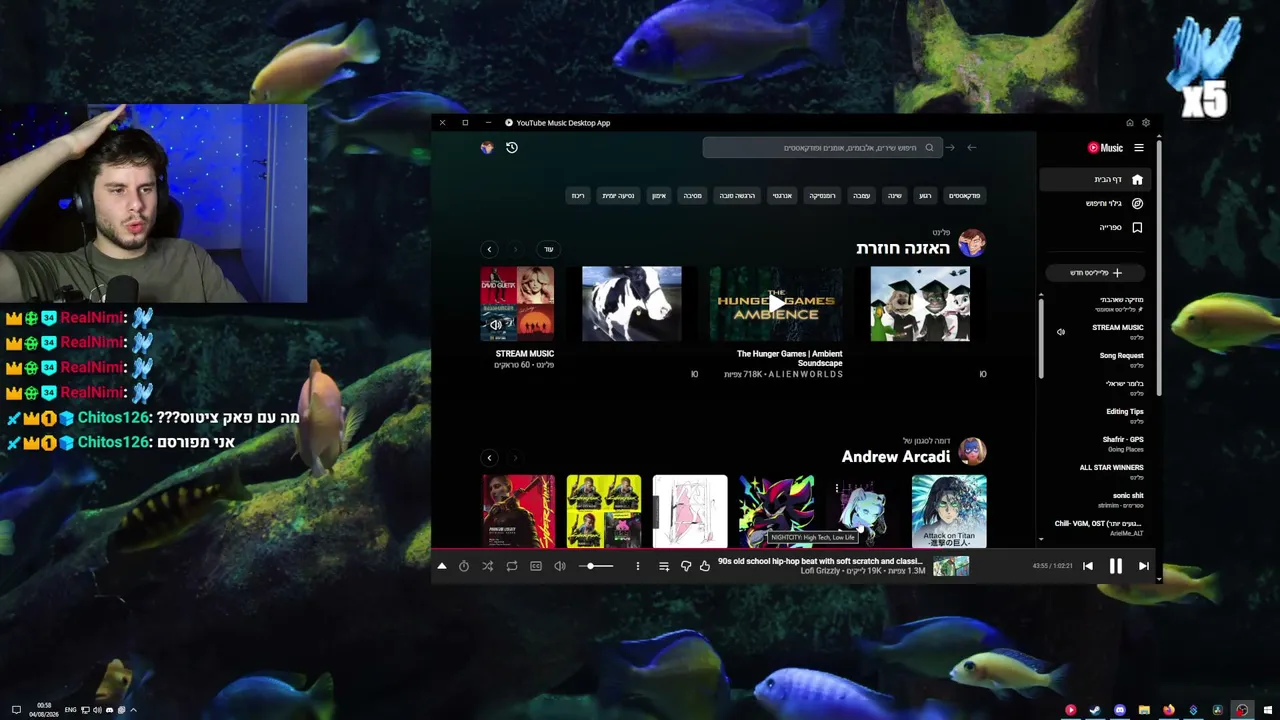
Task: Open the Attack on Titan album thumbnail
Action: pos(949,511)
